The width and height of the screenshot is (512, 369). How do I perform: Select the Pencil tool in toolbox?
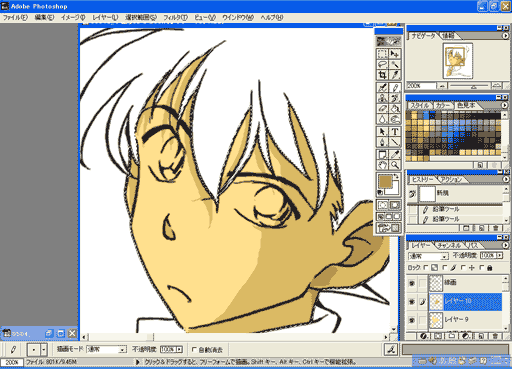[395, 88]
